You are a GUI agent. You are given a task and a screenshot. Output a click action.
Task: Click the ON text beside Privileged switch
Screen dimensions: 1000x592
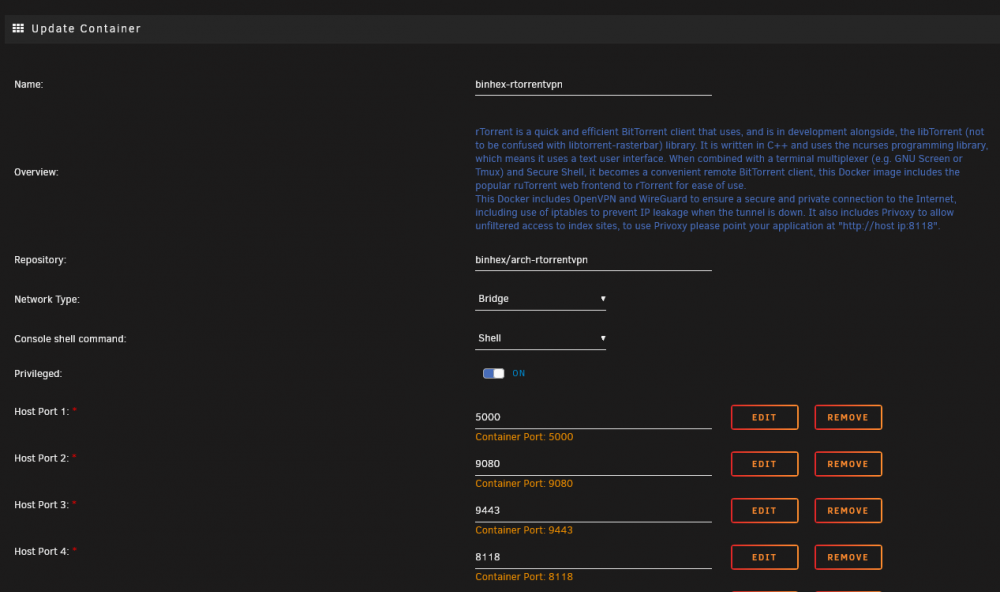tap(518, 373)
